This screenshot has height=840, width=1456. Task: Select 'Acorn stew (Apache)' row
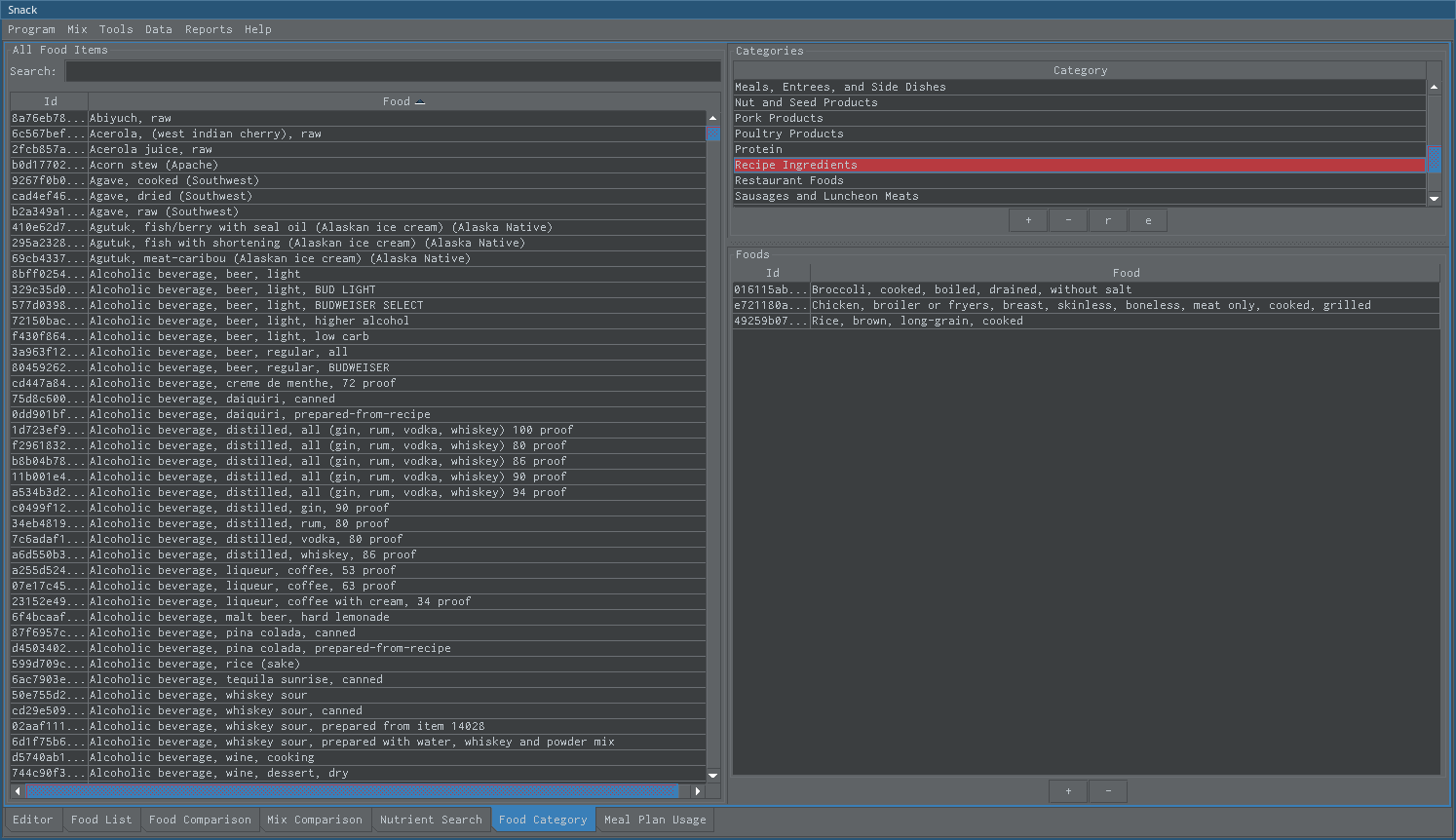coord(358,165)
